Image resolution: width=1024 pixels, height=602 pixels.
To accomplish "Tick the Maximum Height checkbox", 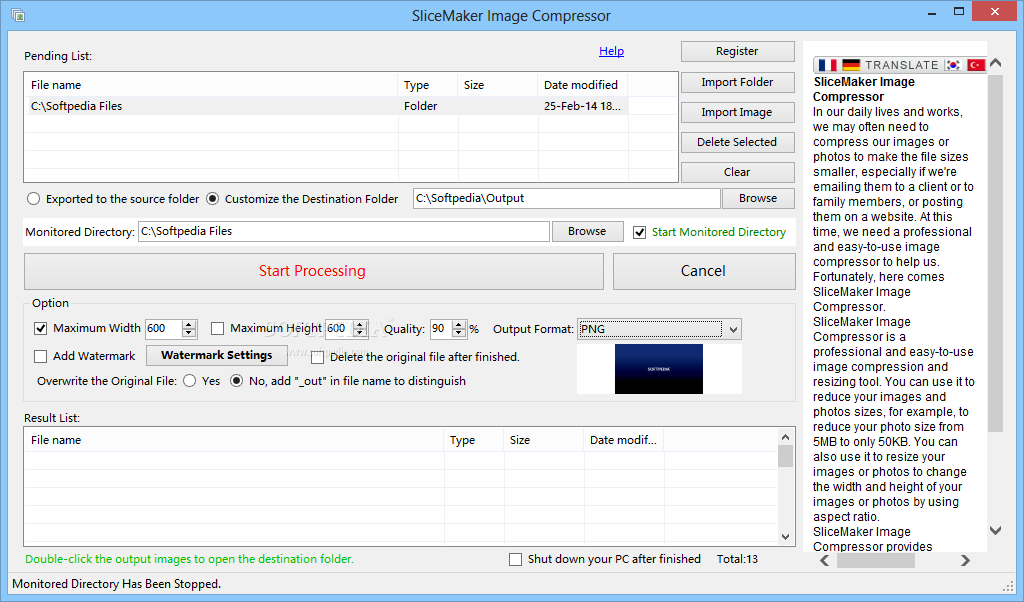I will 217,328.
